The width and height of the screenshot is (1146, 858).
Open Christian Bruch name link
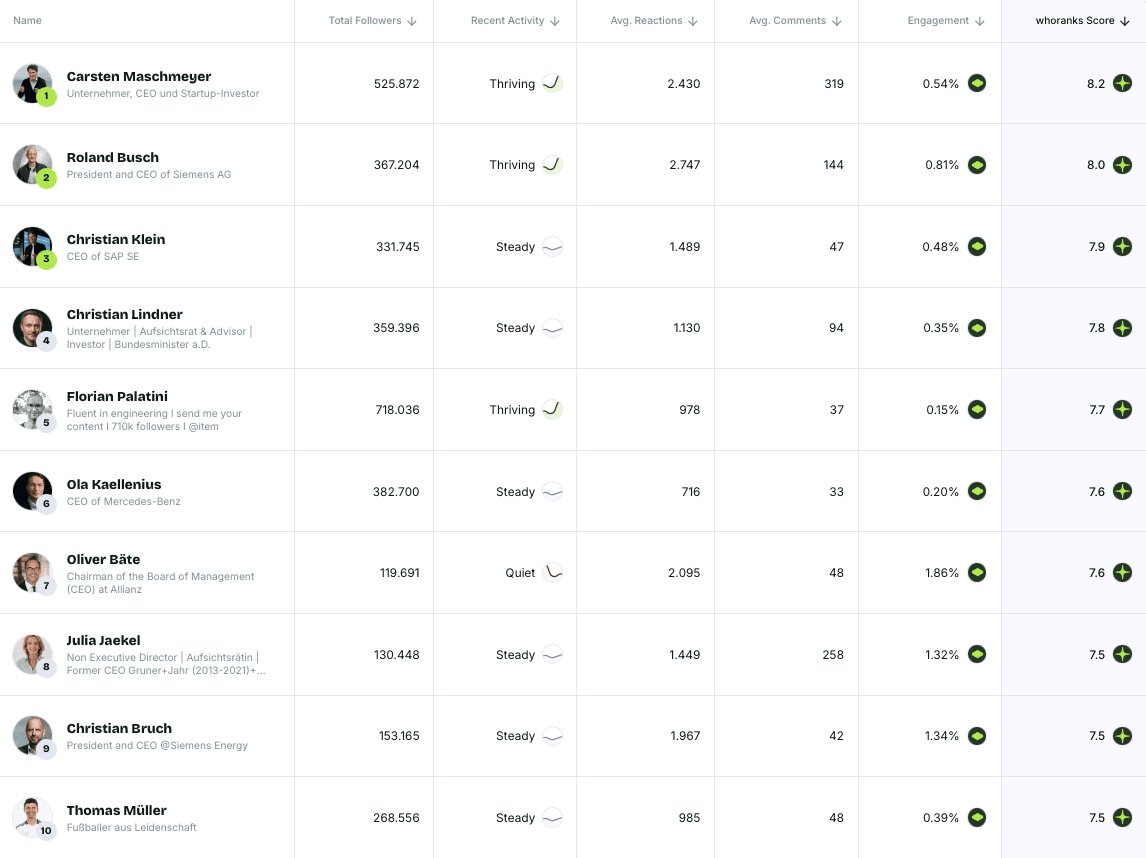click(x=119, y=729)
